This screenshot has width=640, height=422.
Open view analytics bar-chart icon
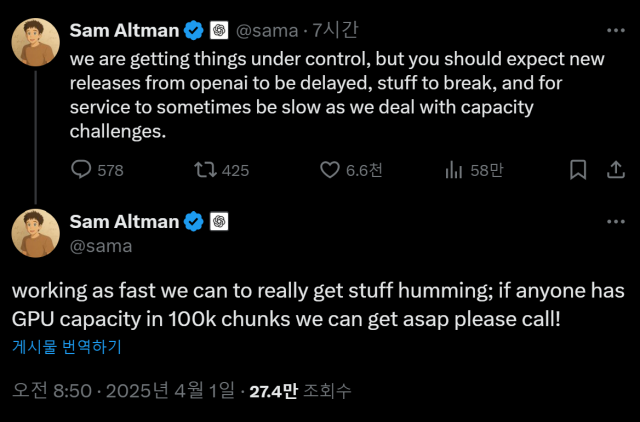pyautogui.click(x=453, y=171)
